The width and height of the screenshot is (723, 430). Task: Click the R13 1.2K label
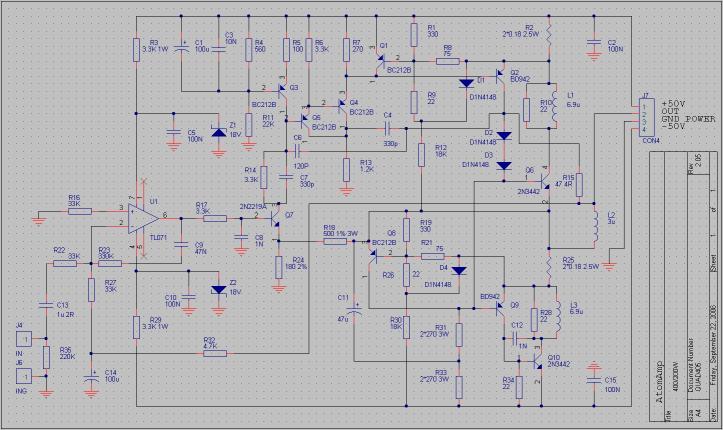pyautogui.click(x=367, y=166)
